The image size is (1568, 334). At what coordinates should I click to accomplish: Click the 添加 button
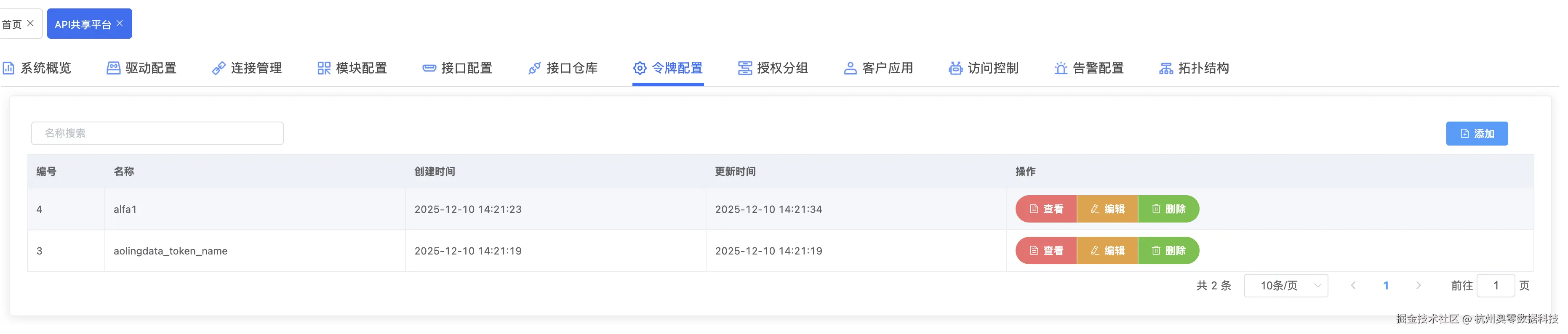(1477, 134)
